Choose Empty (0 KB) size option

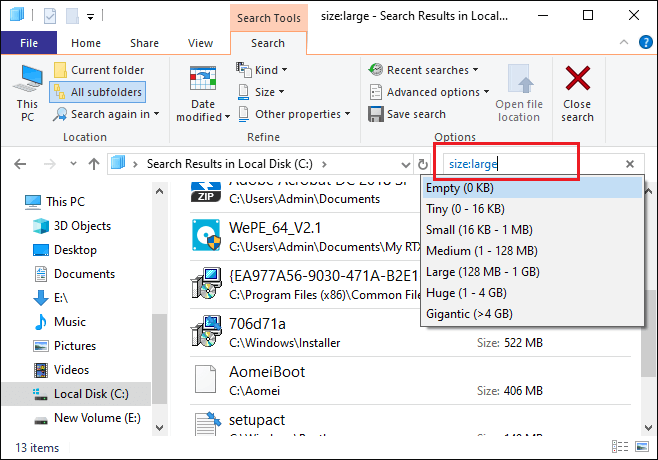(x=532, y=188)
